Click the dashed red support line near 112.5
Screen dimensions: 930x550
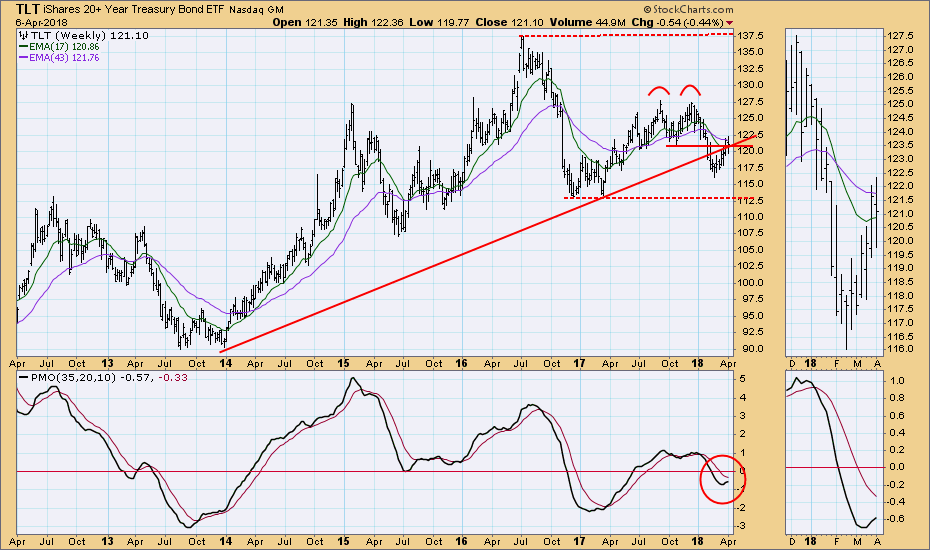[640, 198]
